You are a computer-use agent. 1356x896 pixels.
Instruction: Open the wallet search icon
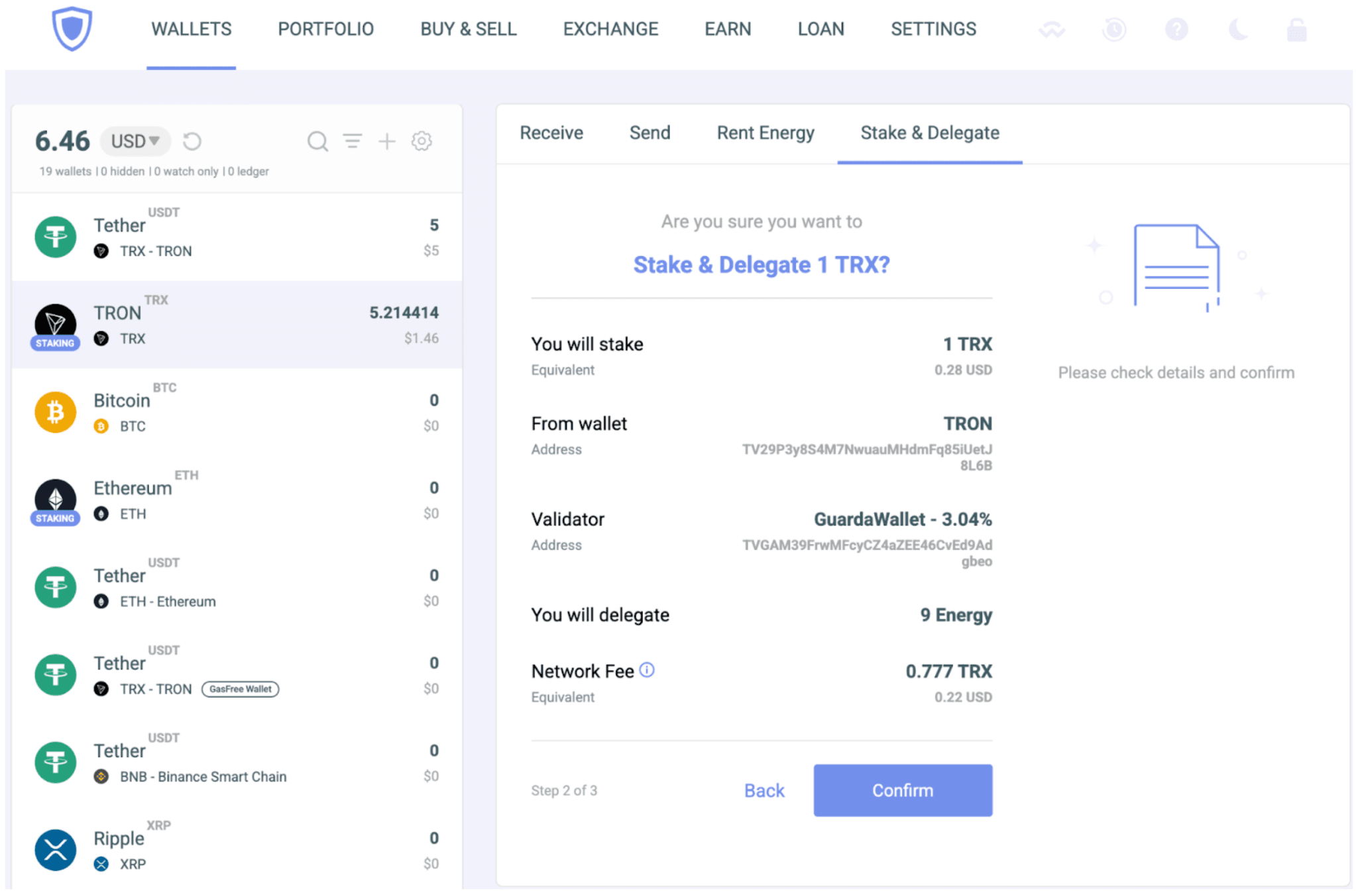pos(317,141)
